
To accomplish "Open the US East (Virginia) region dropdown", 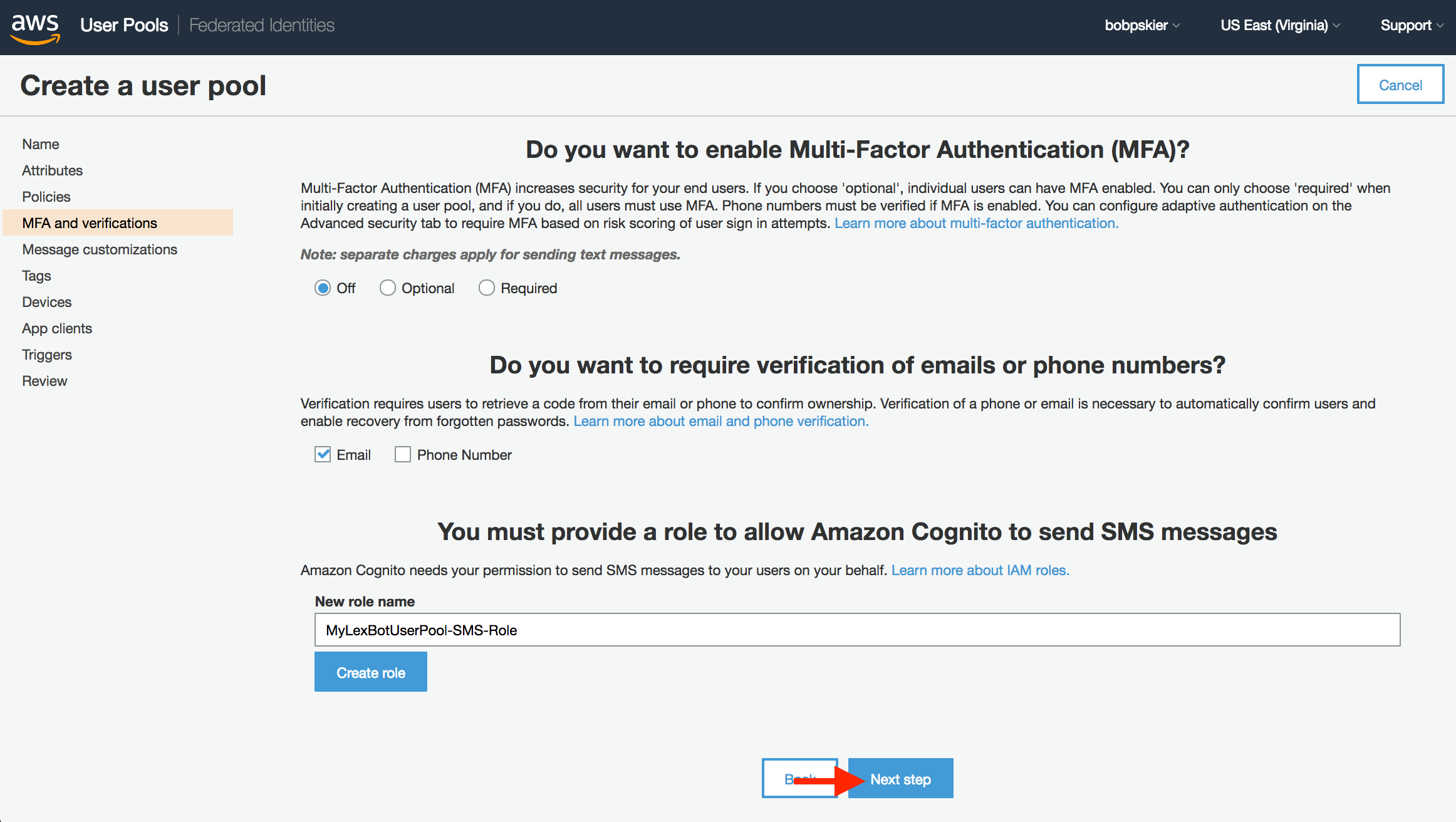I will coord(1280,26).
